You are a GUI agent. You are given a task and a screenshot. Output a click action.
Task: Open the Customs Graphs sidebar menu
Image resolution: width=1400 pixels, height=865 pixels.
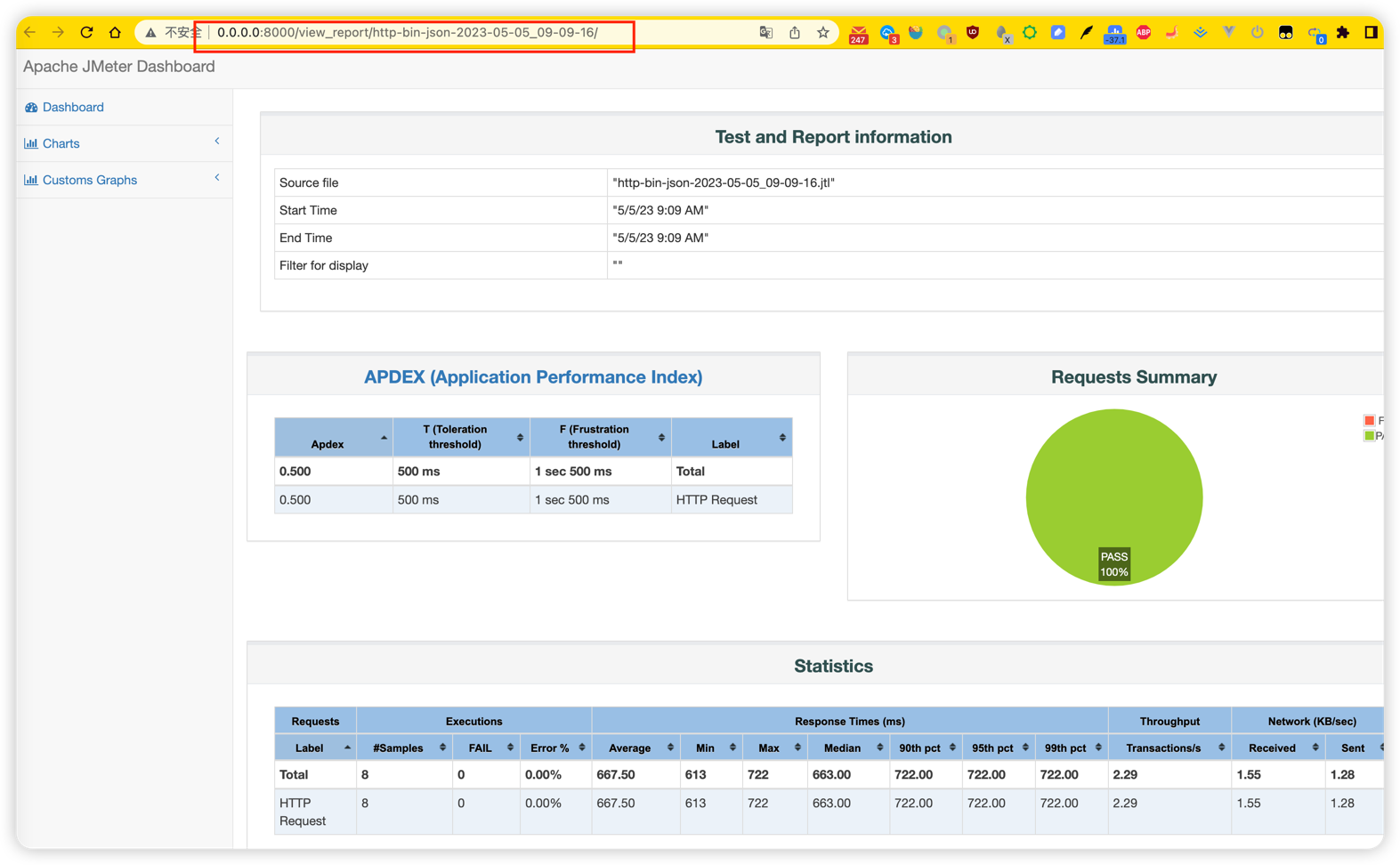pyautogui.click(x=90, y=180)
